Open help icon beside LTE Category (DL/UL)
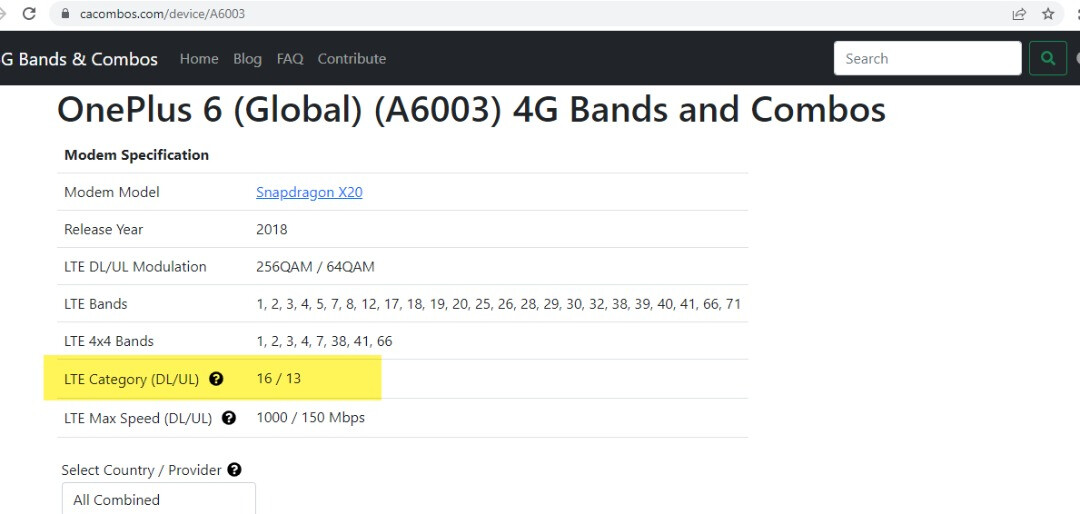This screenshot has height=514, width=1080. [216, 378]
